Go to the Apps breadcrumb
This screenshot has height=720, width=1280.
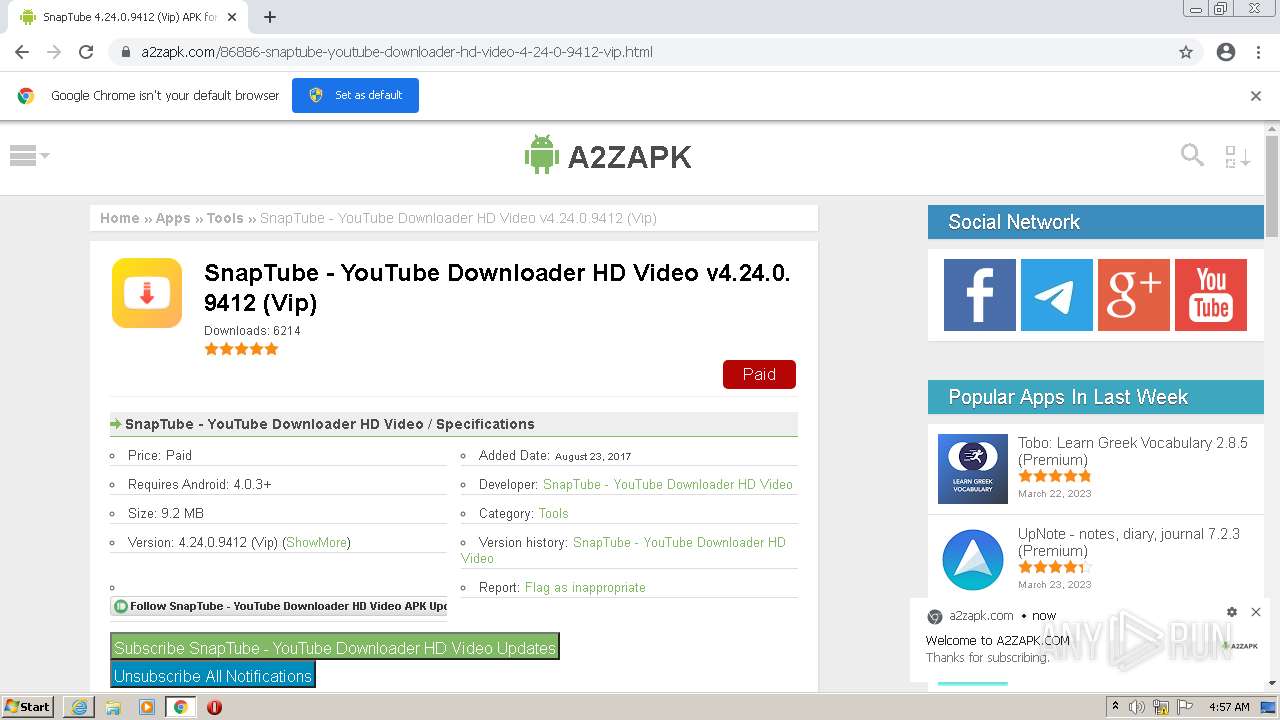coord(173,218)
